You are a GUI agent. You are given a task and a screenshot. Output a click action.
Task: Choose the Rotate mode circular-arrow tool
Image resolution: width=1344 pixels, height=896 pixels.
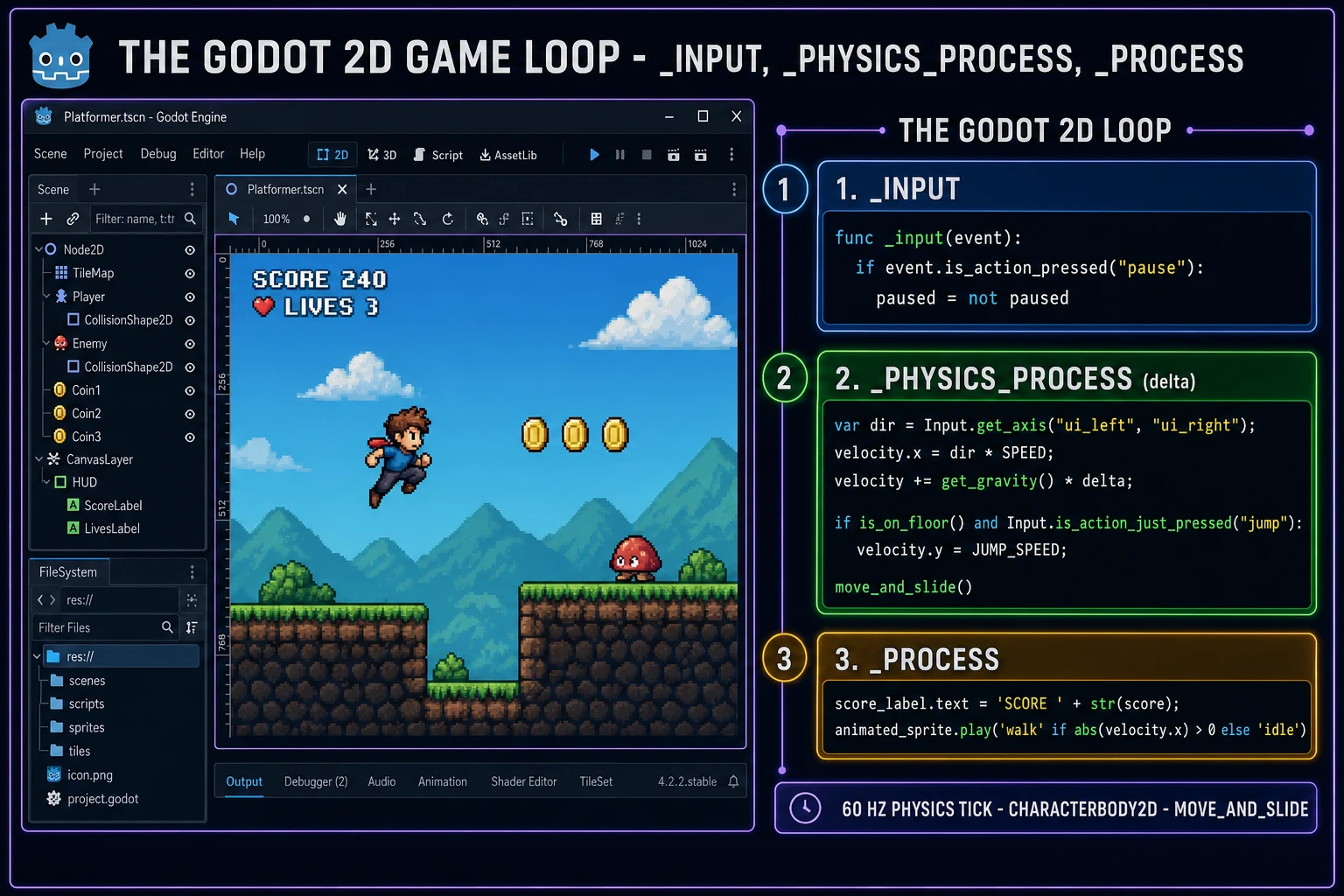(x=448, y=219)
